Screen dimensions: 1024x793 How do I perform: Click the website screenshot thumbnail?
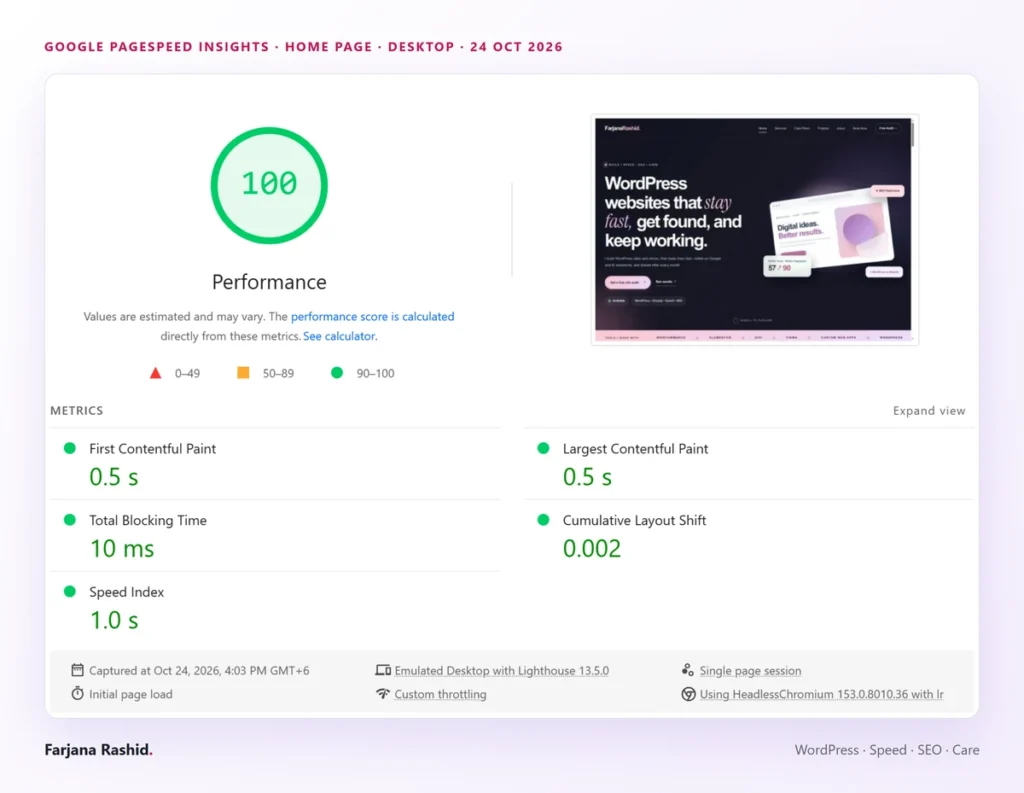click(x=754, y=229)
